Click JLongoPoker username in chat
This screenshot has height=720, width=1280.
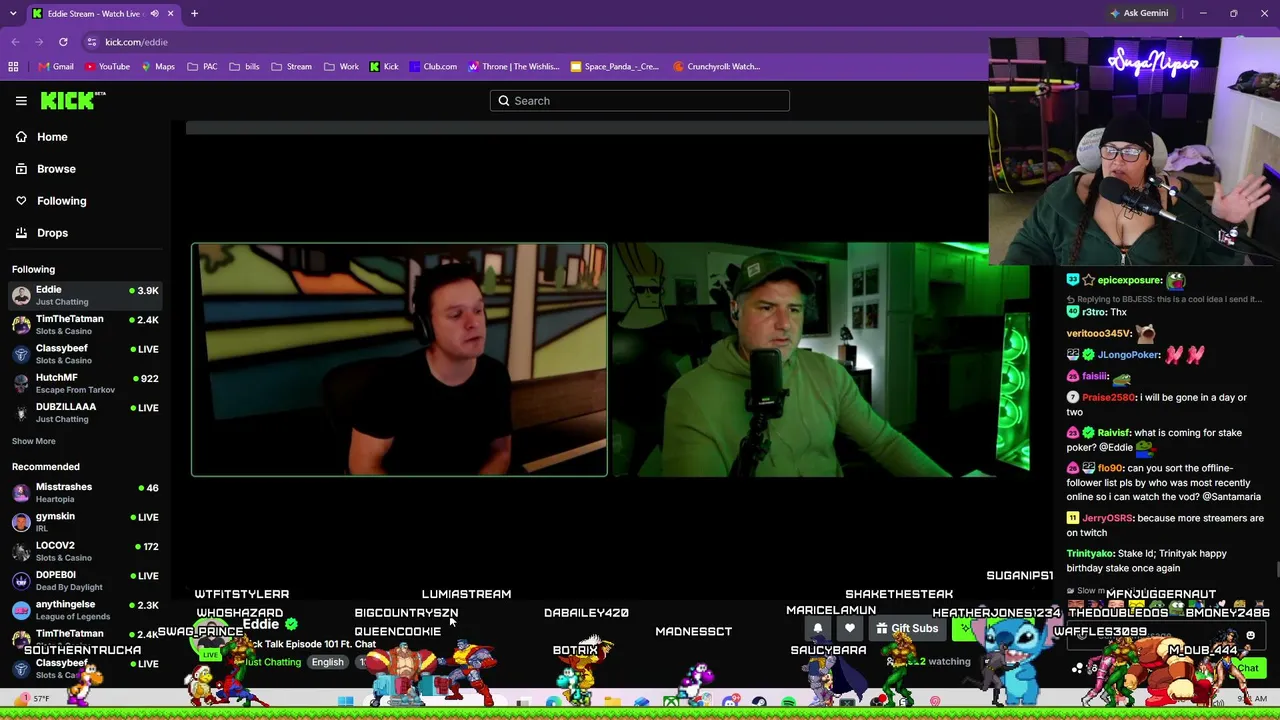pos(1129,355)
